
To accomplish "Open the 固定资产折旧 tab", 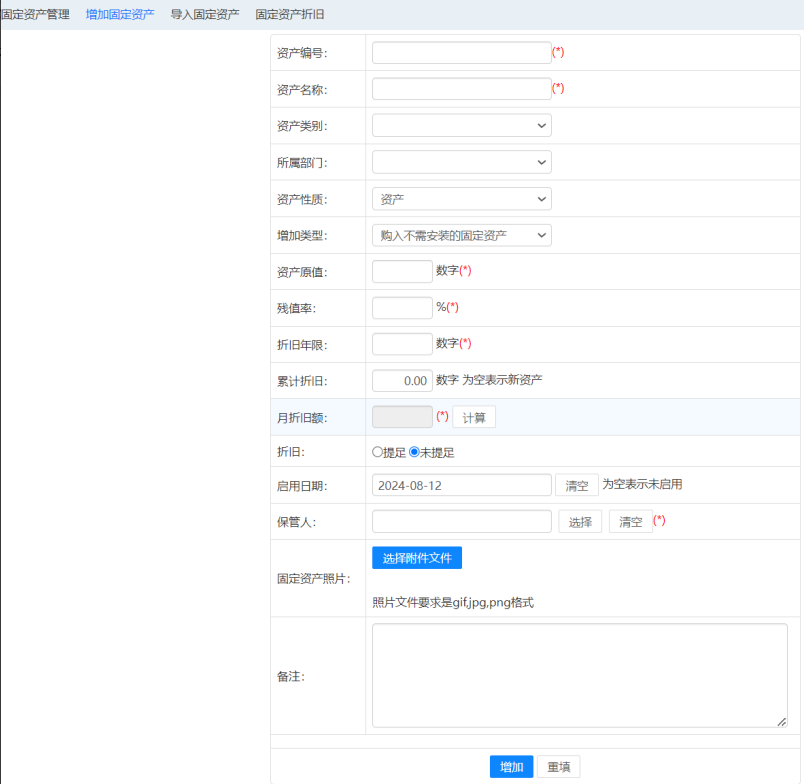I will click(290, 15).
